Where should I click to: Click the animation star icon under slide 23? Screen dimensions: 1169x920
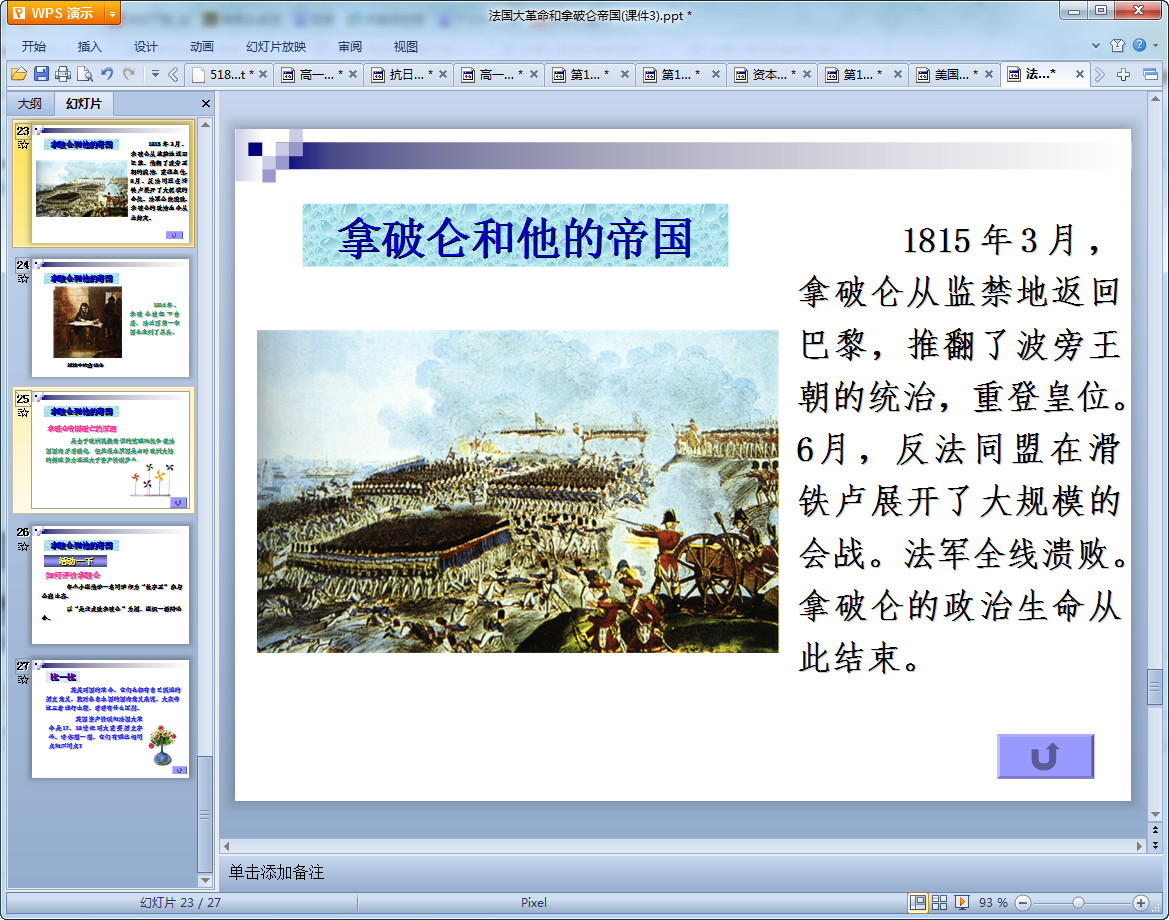[23, 145]
